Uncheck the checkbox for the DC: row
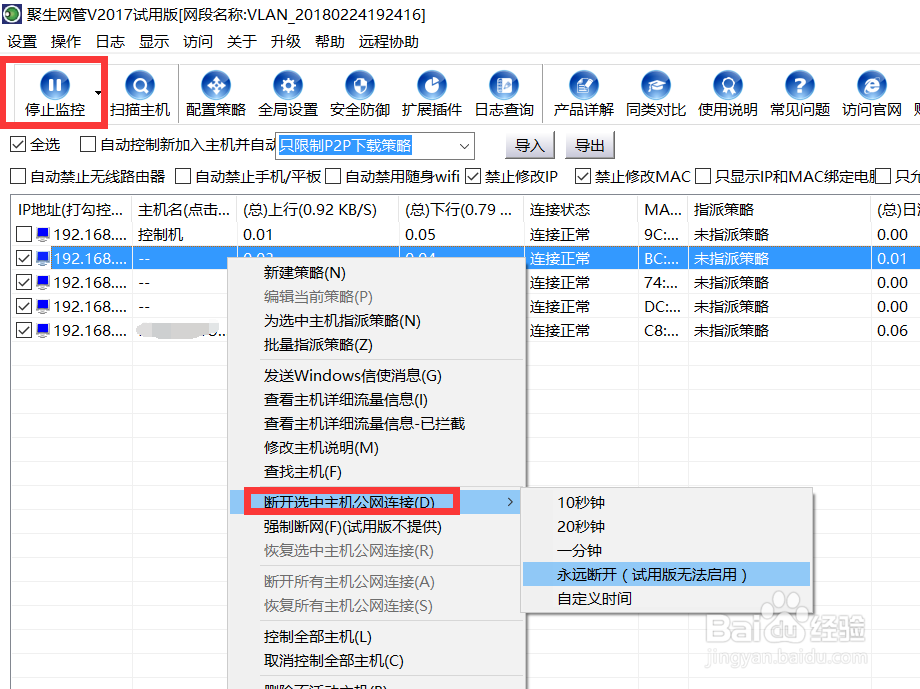 click(x=24, y=307)
